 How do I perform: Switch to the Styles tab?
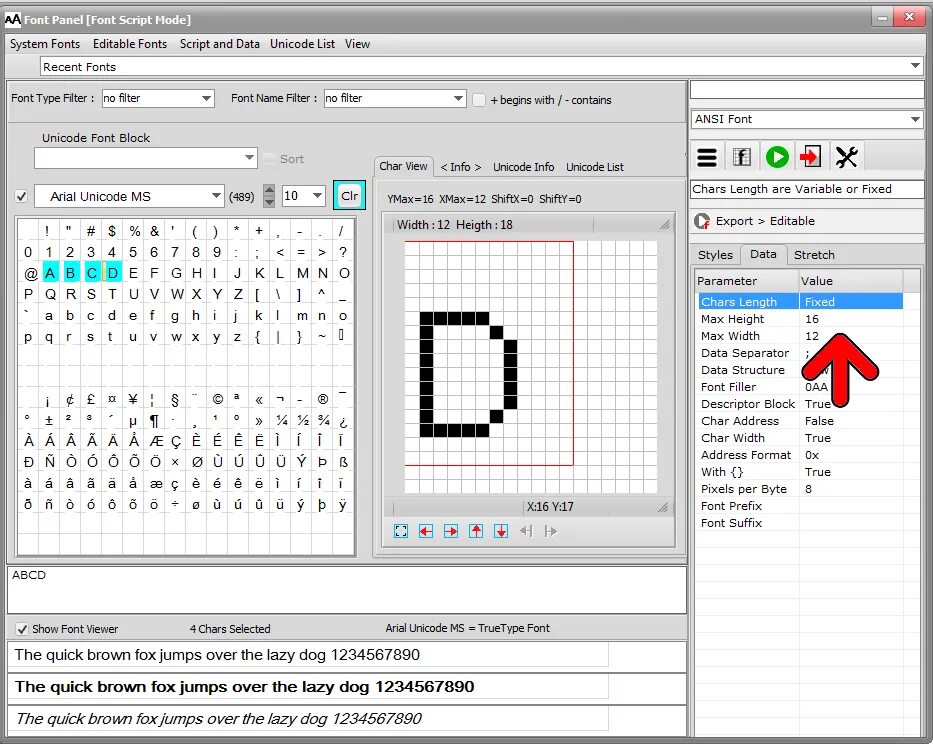coord(715,255)
